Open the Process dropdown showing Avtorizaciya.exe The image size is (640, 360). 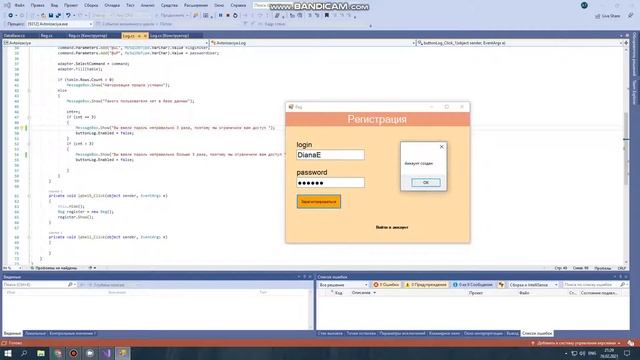tap(60, 24)
